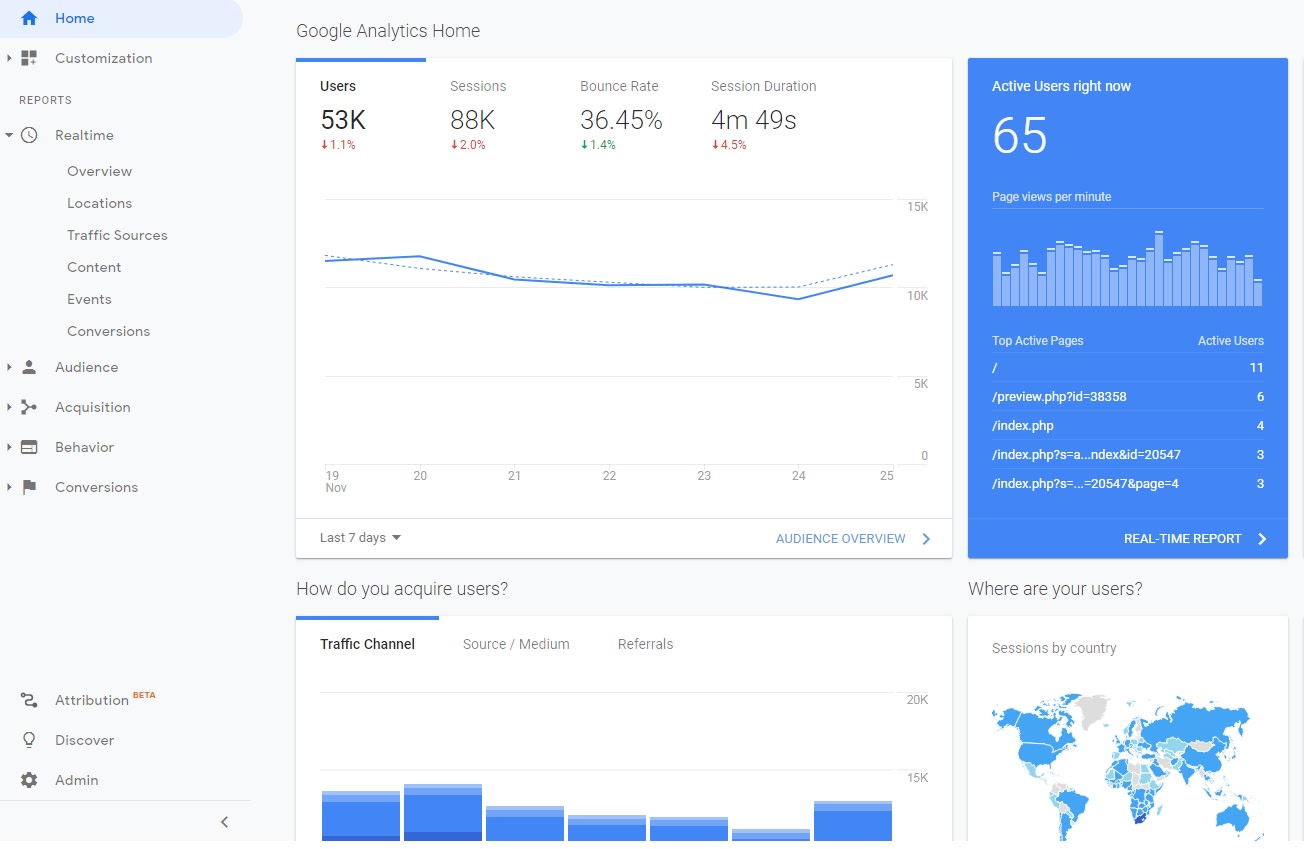The height and width of the screenshot is (849, 1304).
Task: Collapse the Realtime section arrow
Action: 9,135
